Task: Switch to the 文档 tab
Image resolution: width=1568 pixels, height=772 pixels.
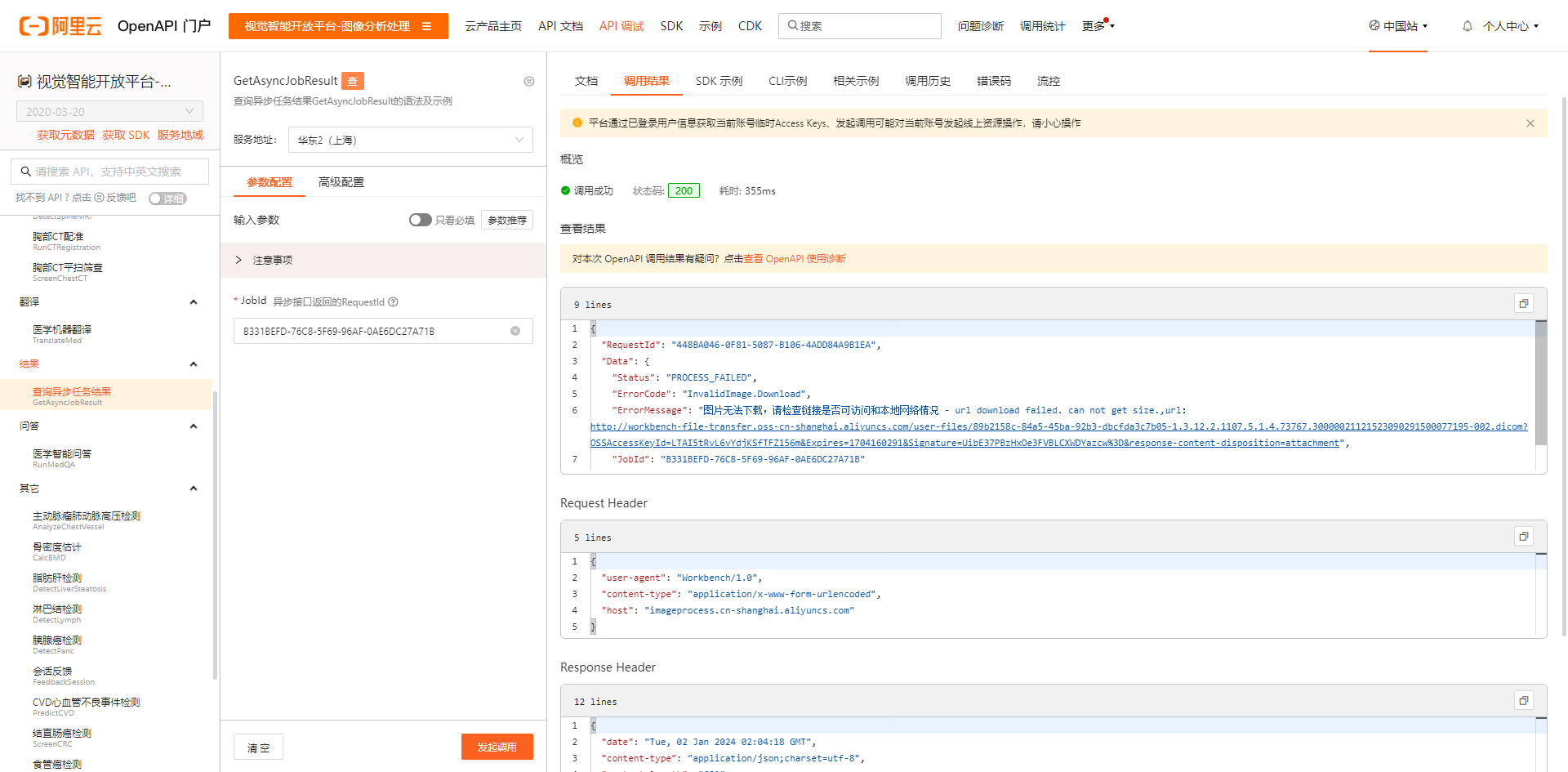Action: (x=586, y=81)
